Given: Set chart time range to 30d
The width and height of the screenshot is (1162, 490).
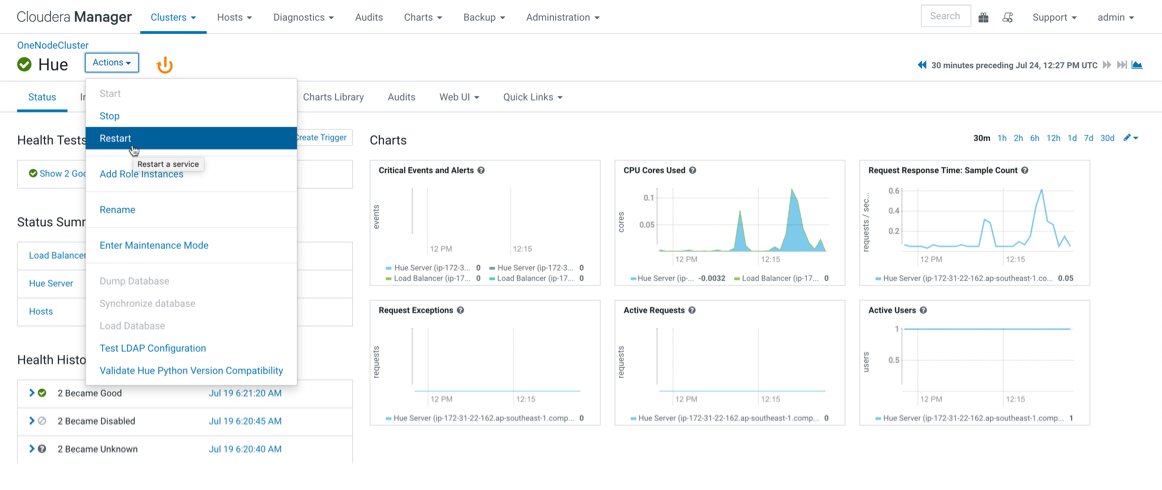Looking at the screenshot, I should [x=1107, y=138].
